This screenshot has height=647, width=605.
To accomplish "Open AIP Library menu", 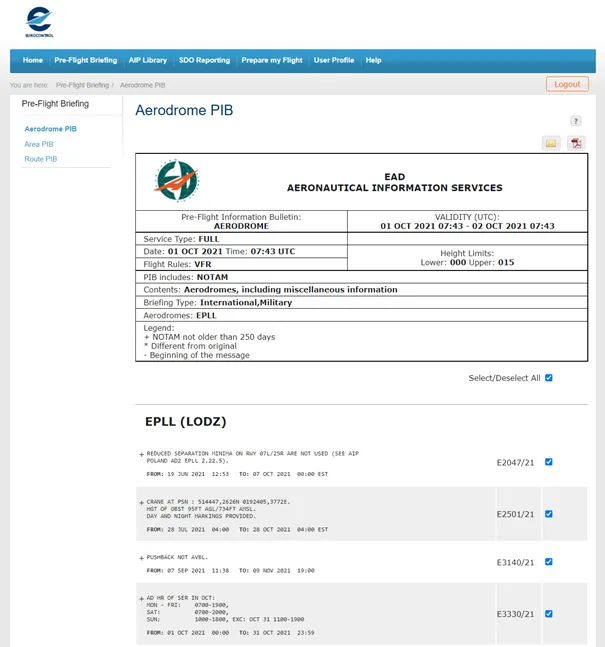I will [148, 60].
